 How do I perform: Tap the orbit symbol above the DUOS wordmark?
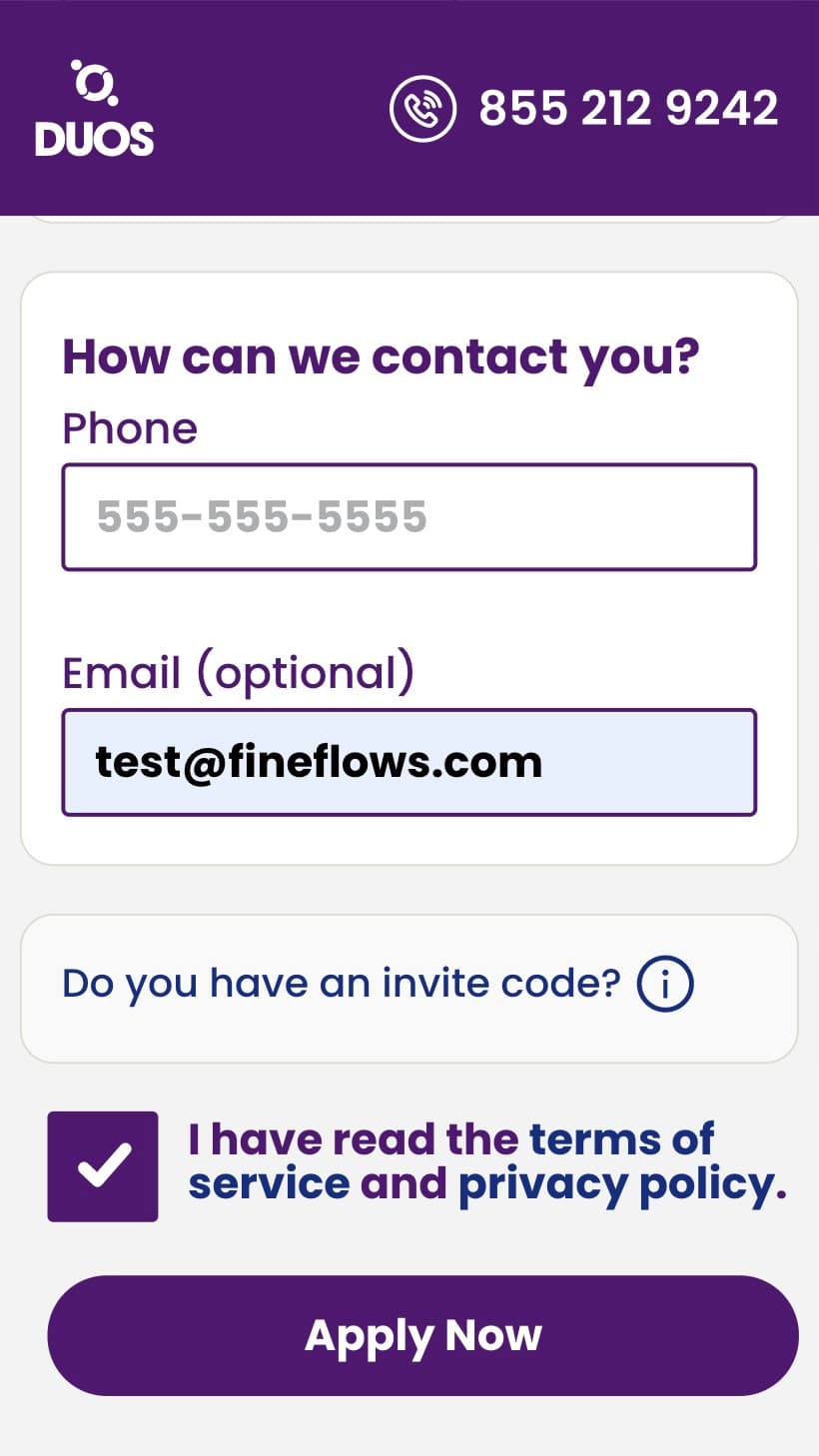coord(95,82)
